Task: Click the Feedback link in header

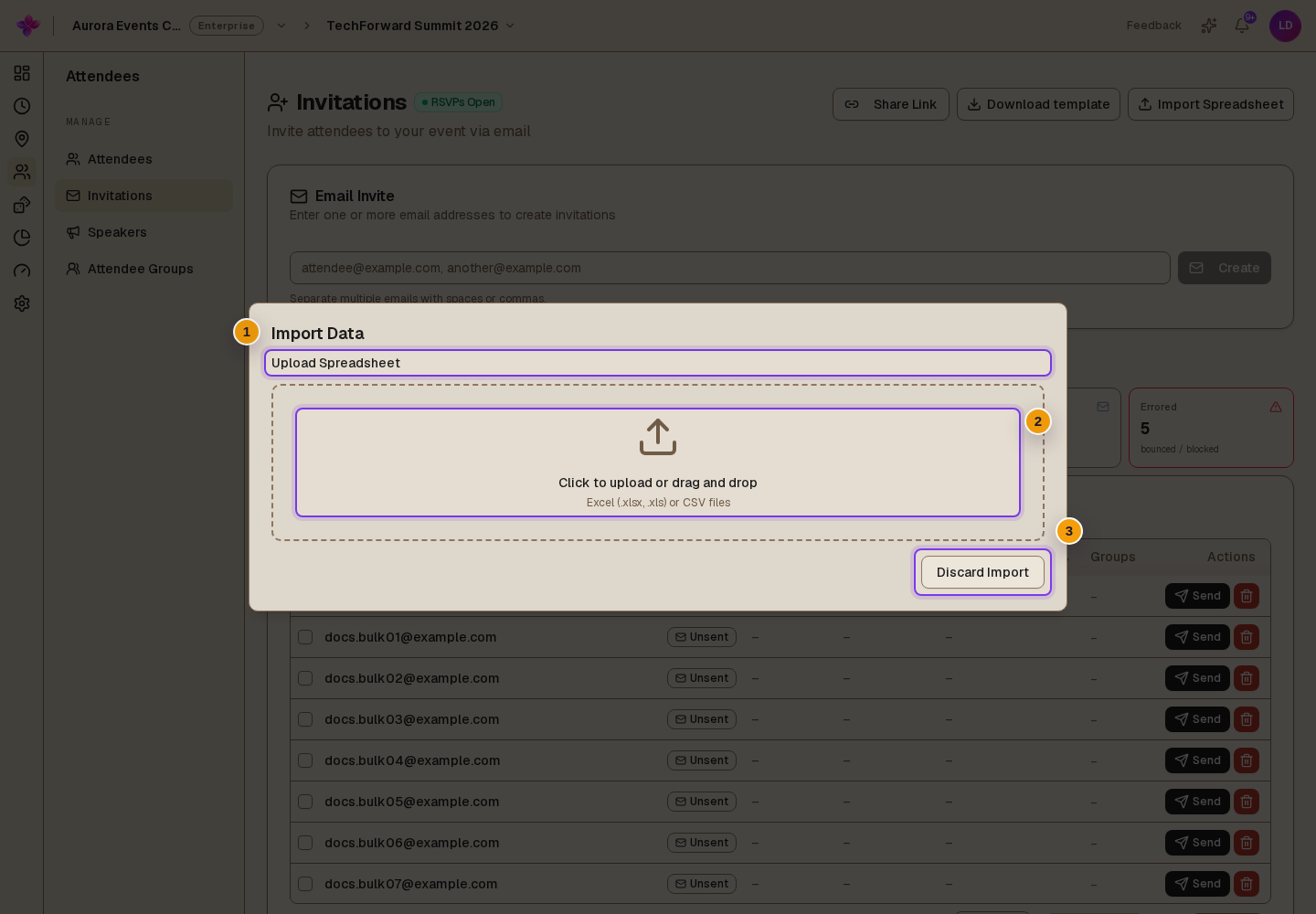Action: pos(1153,26)
